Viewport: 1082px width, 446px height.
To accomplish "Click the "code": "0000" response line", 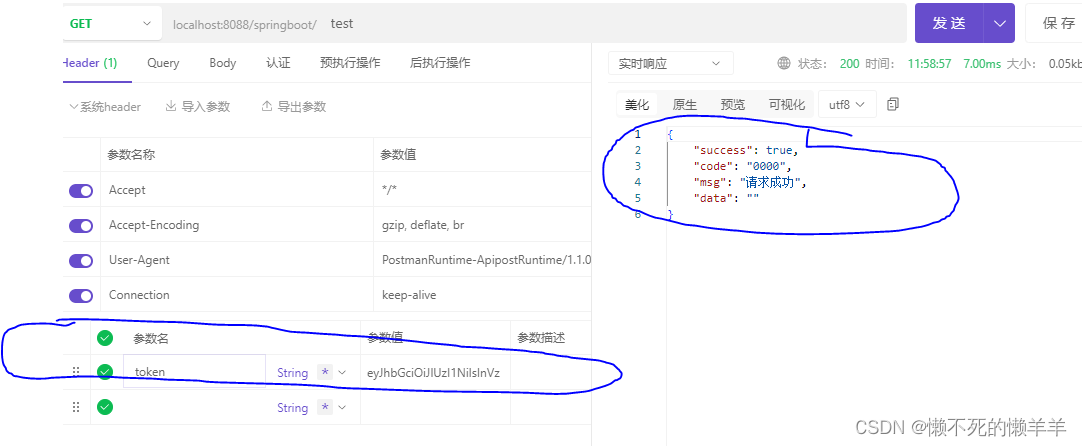I will tap(742, 166).
